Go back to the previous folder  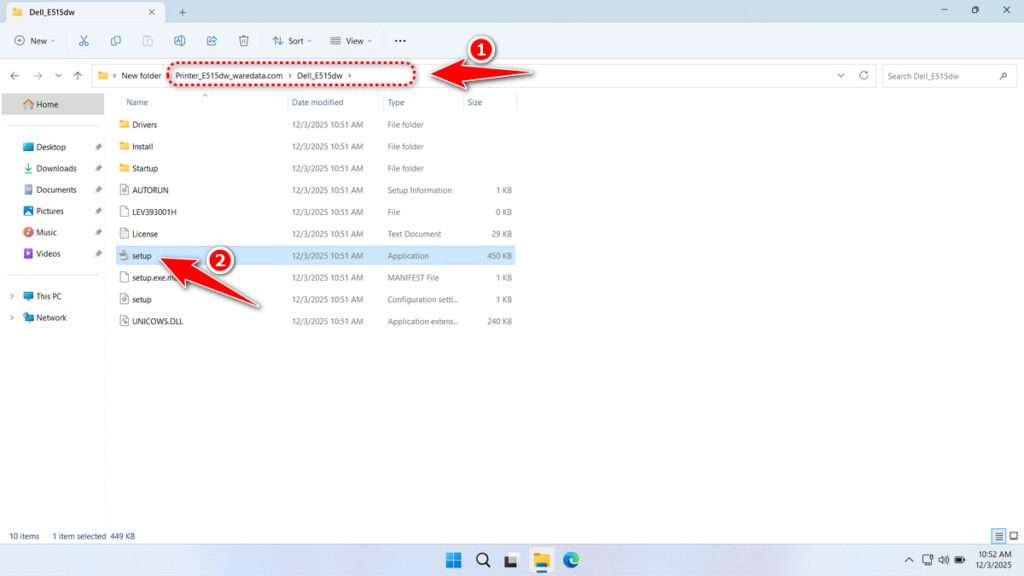14,75
